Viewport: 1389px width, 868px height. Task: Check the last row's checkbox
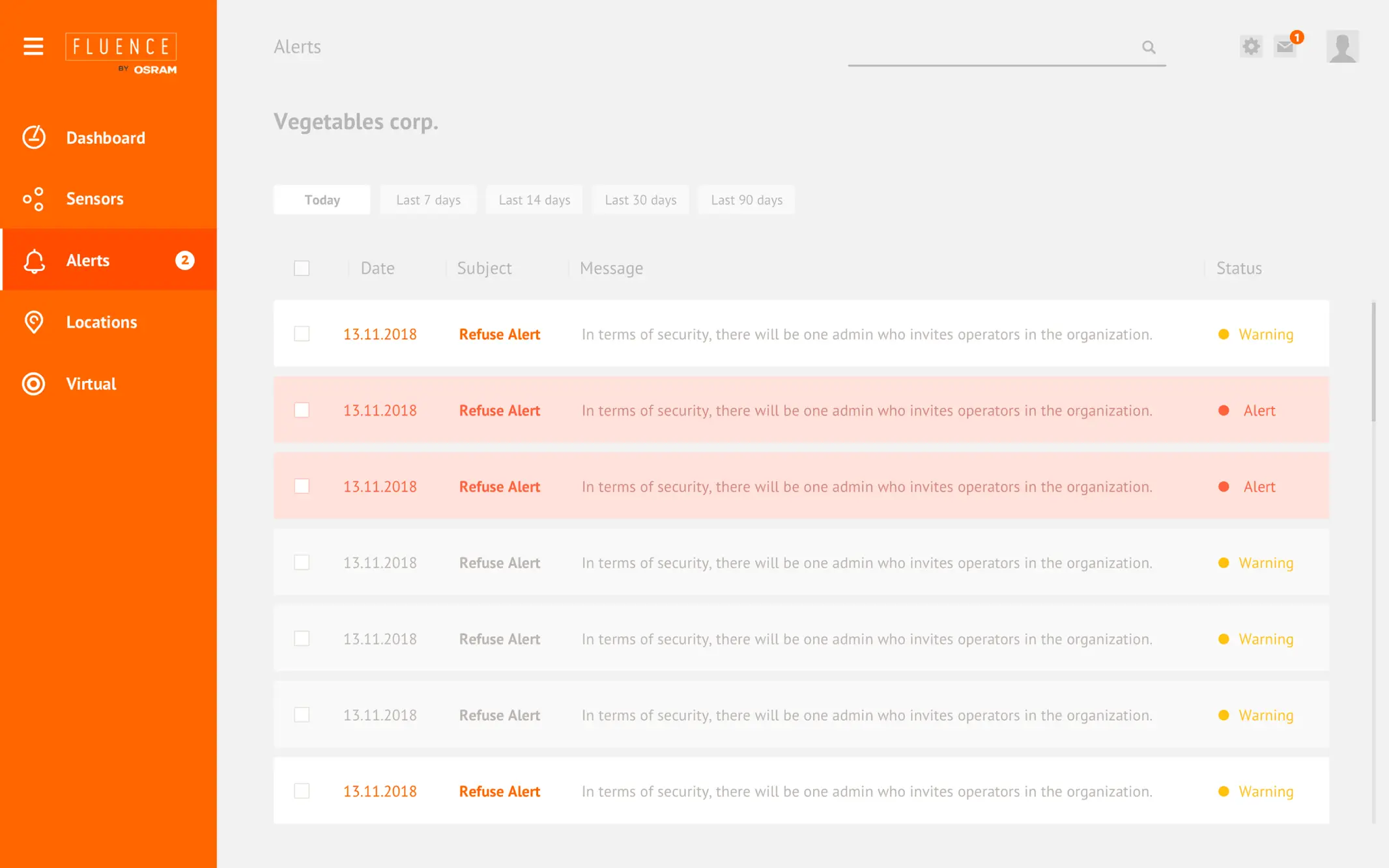pos(302,791)
